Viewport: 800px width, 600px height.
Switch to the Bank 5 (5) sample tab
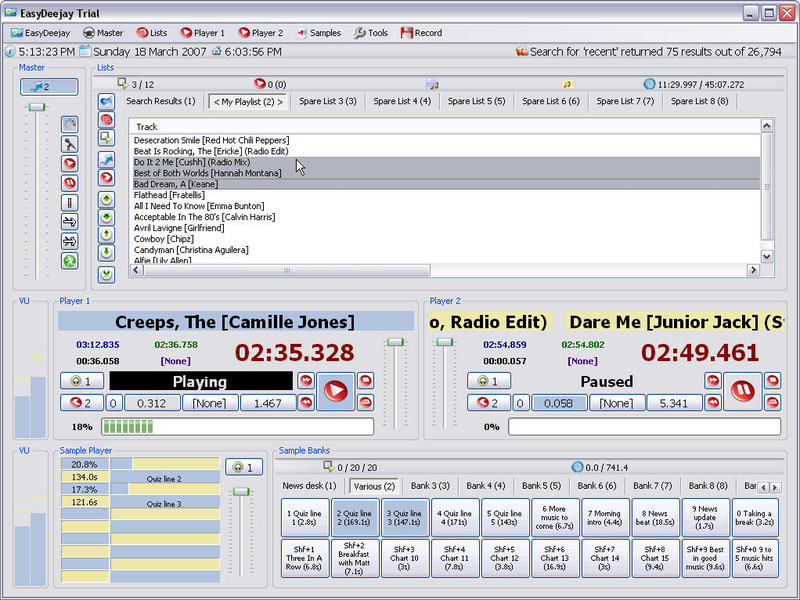pos(541,486)
